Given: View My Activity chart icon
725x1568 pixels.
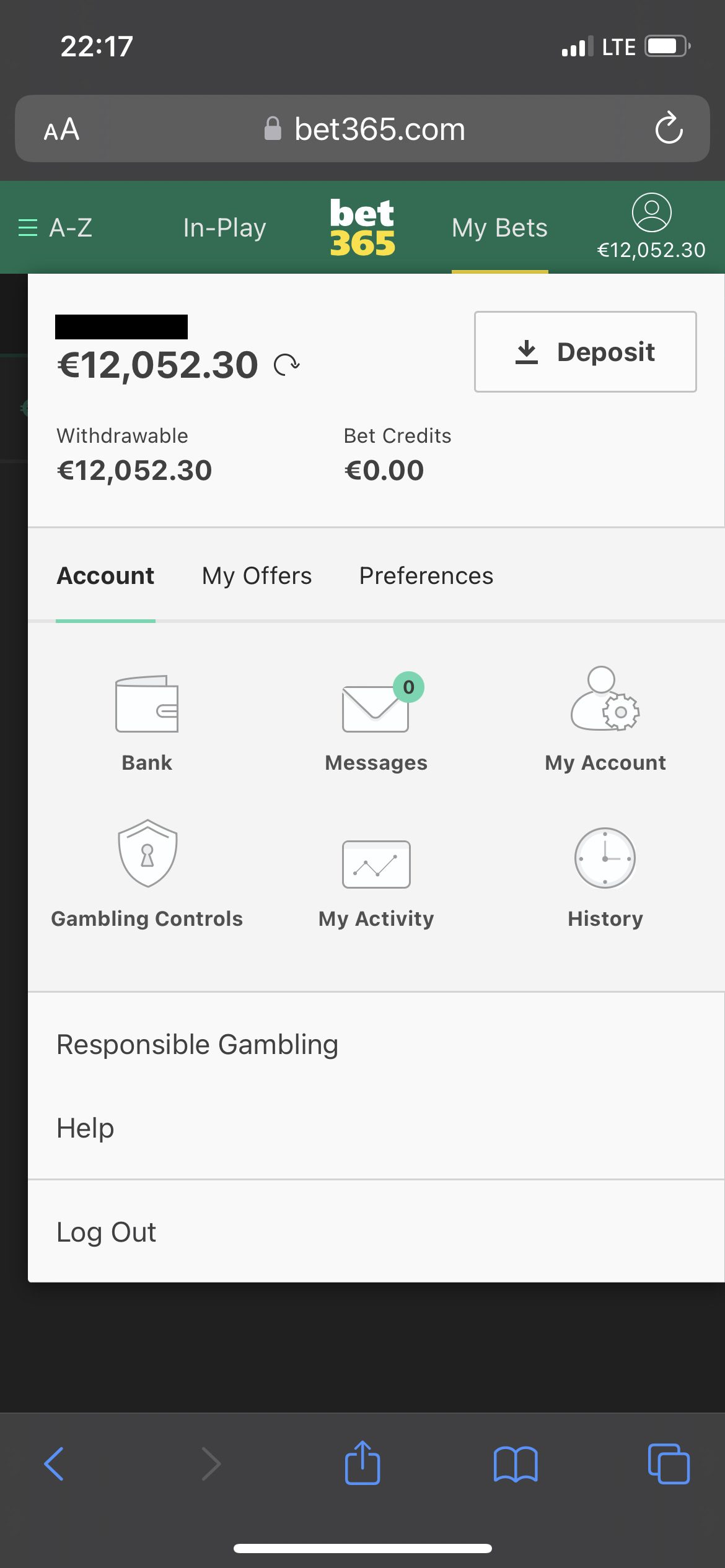Looking at the screenshot, I should click(376, 864).
